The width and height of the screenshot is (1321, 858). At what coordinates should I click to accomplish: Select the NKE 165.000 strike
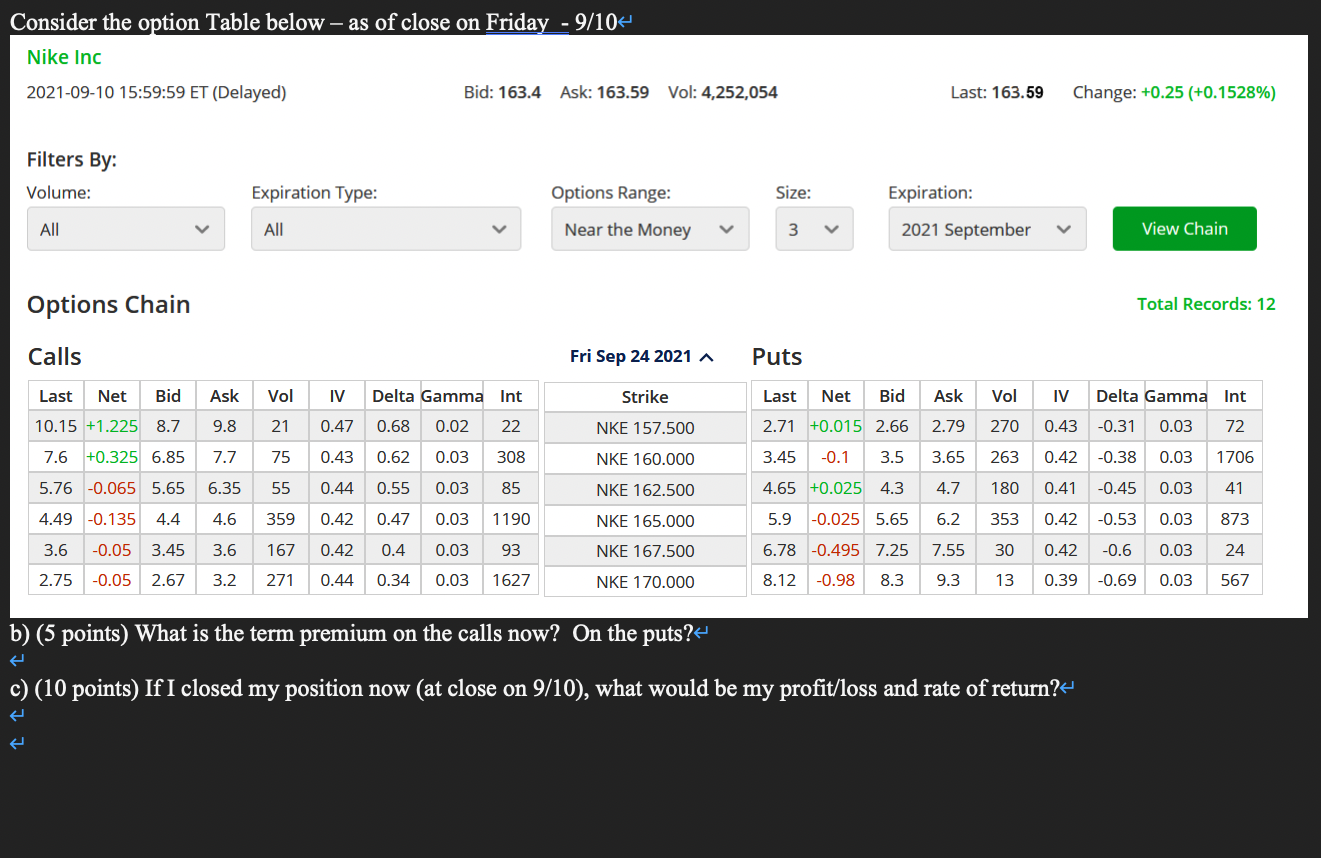point(645,521)
